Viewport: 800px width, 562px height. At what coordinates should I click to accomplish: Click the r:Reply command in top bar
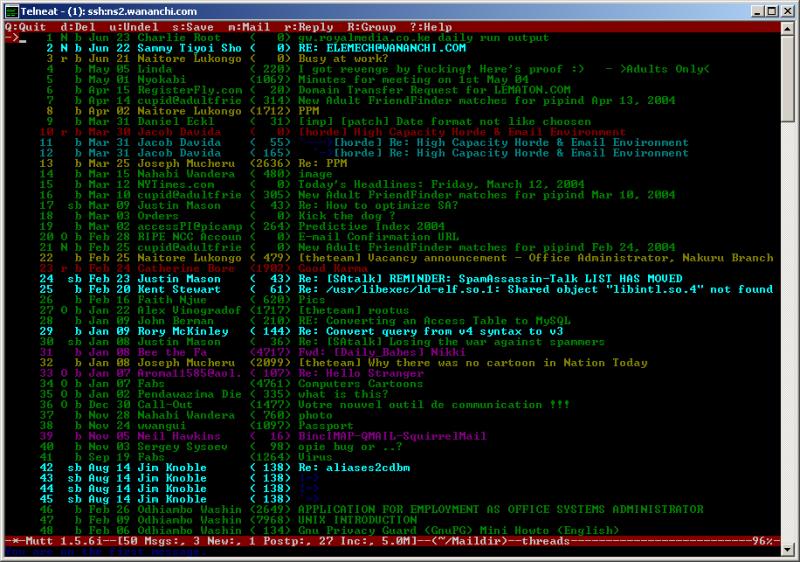click(309, 27)
